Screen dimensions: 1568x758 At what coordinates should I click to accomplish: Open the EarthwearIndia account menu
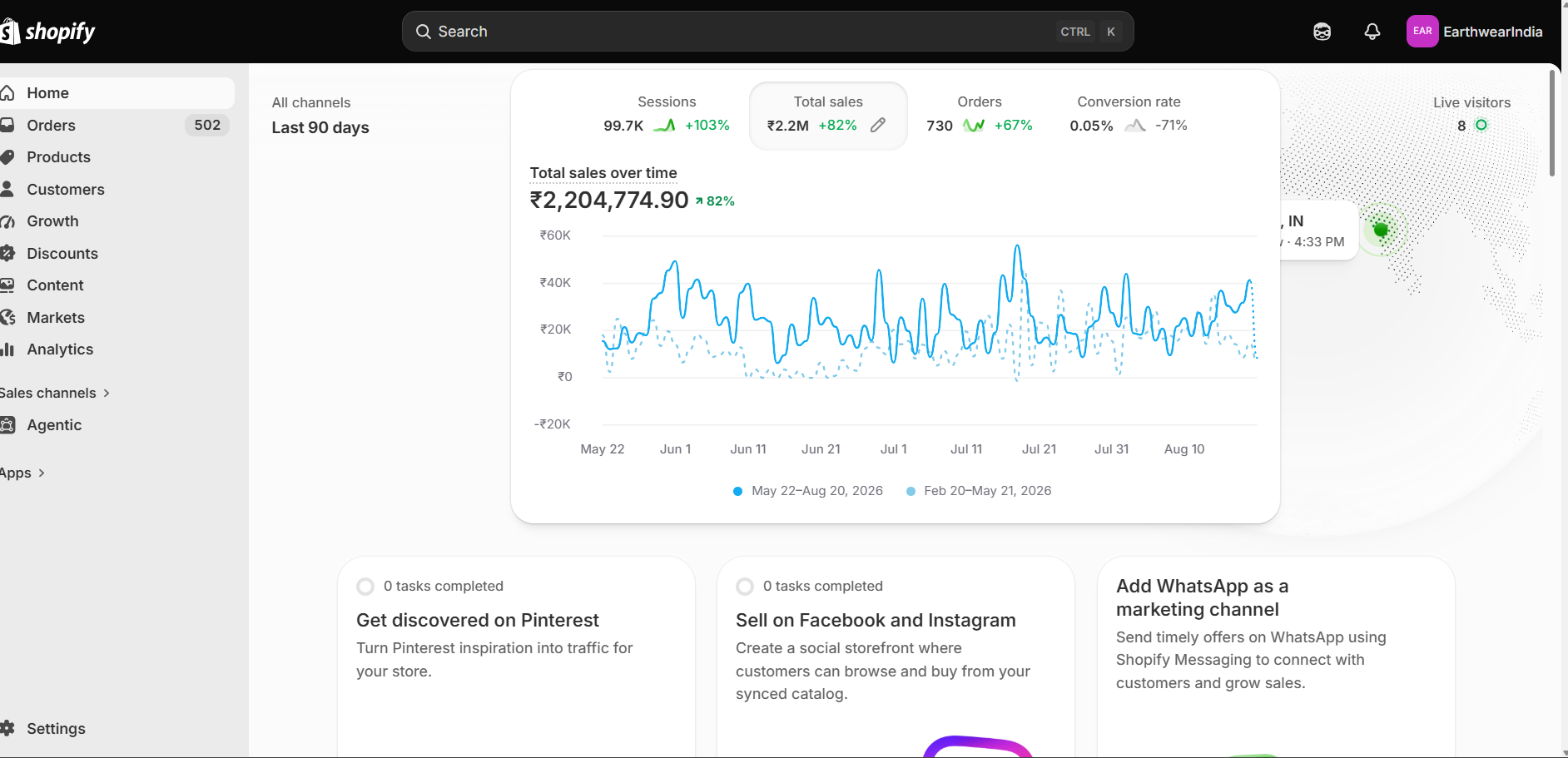pos(1474,32)
